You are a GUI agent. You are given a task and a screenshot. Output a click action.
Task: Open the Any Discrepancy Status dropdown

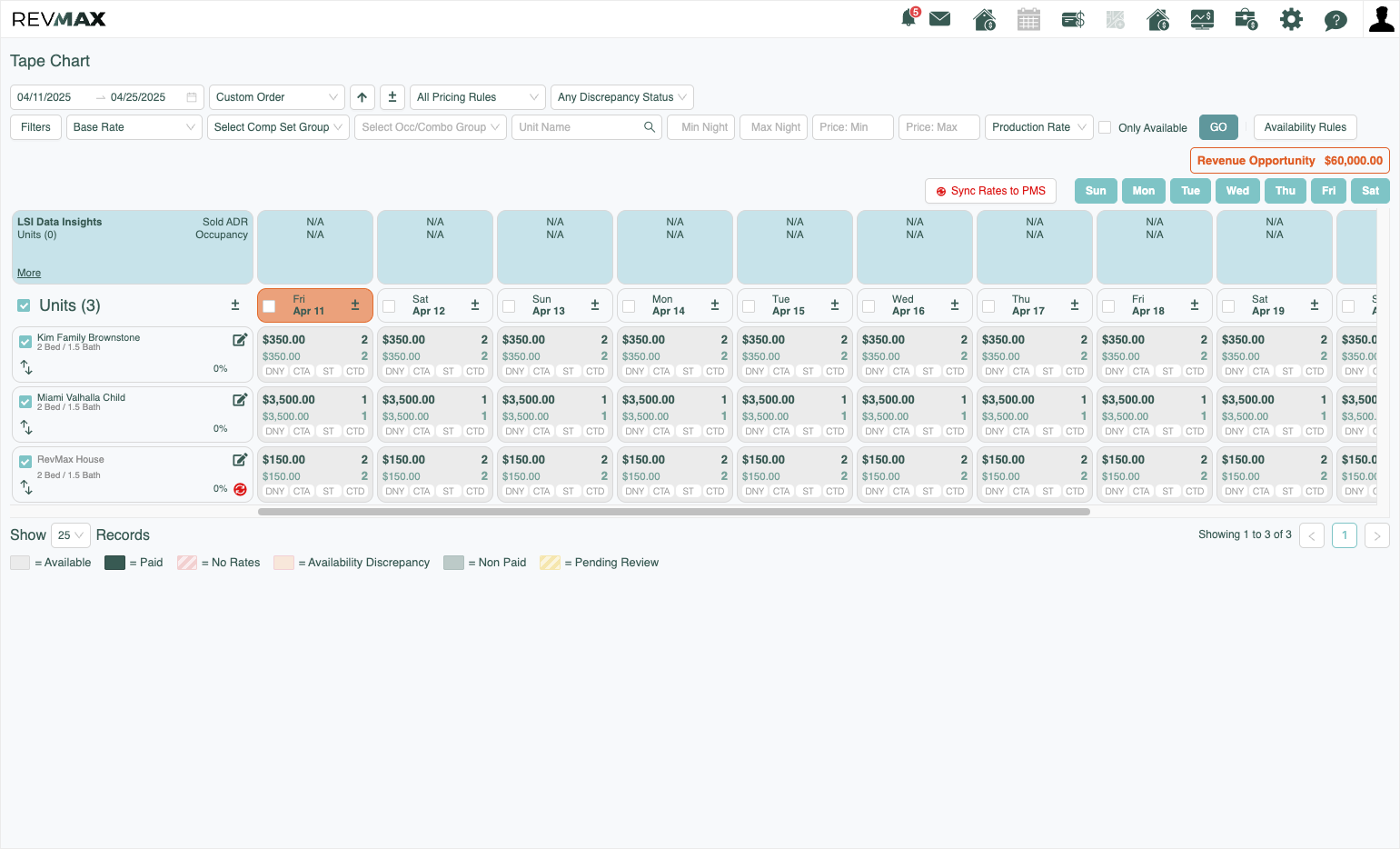click(622, 97)
